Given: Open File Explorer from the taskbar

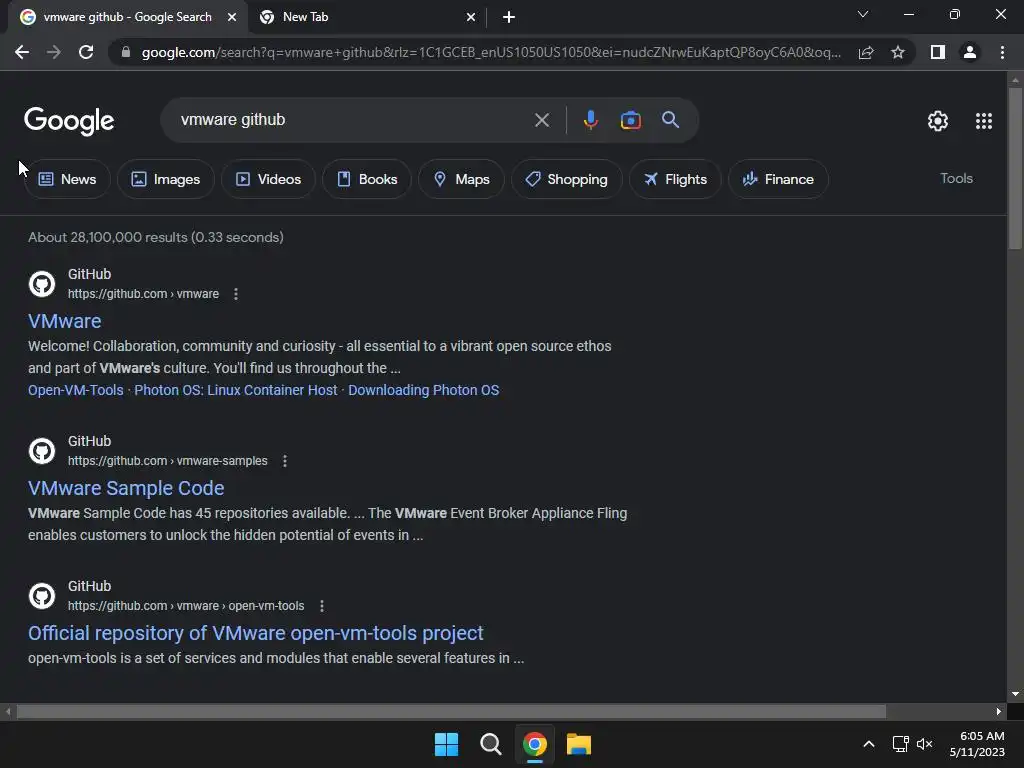Looking at the screenshot, I should pos(579,744).
